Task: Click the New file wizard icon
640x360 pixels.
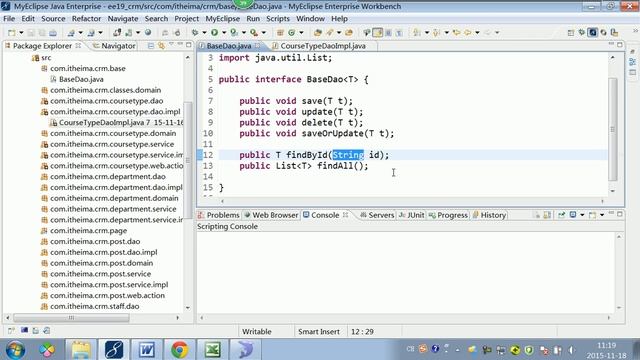Action: (x=11, y=33)
